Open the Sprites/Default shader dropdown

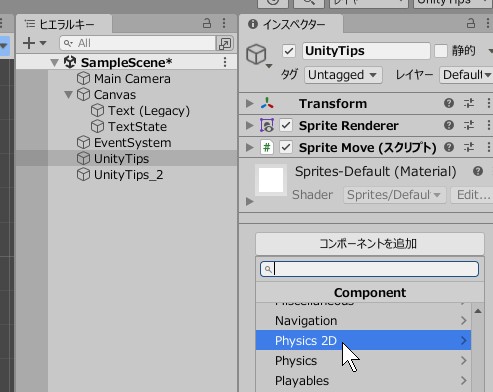coord(395,195)
